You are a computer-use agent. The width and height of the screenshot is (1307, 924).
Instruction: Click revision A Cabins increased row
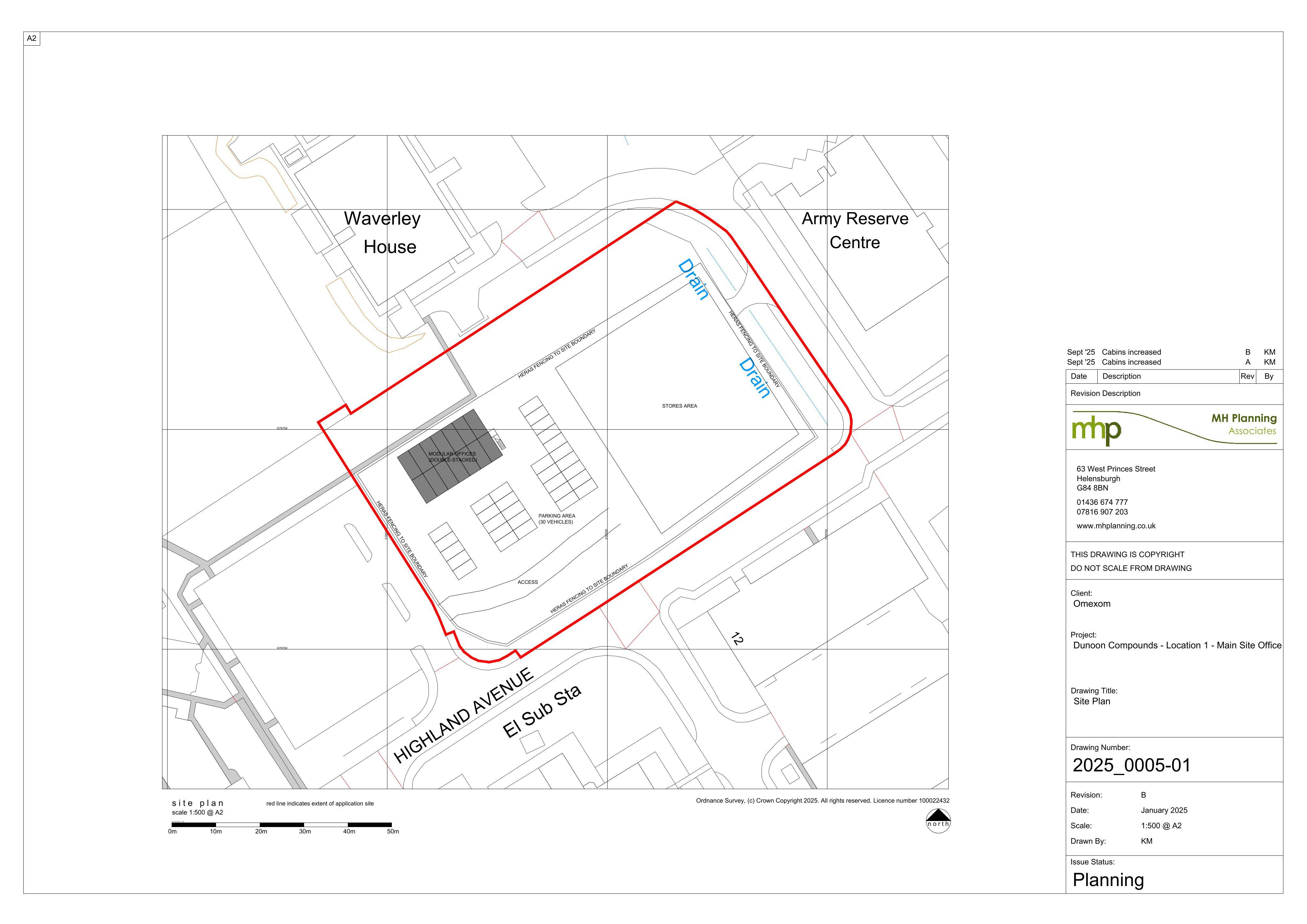[x=1171, y=362]
